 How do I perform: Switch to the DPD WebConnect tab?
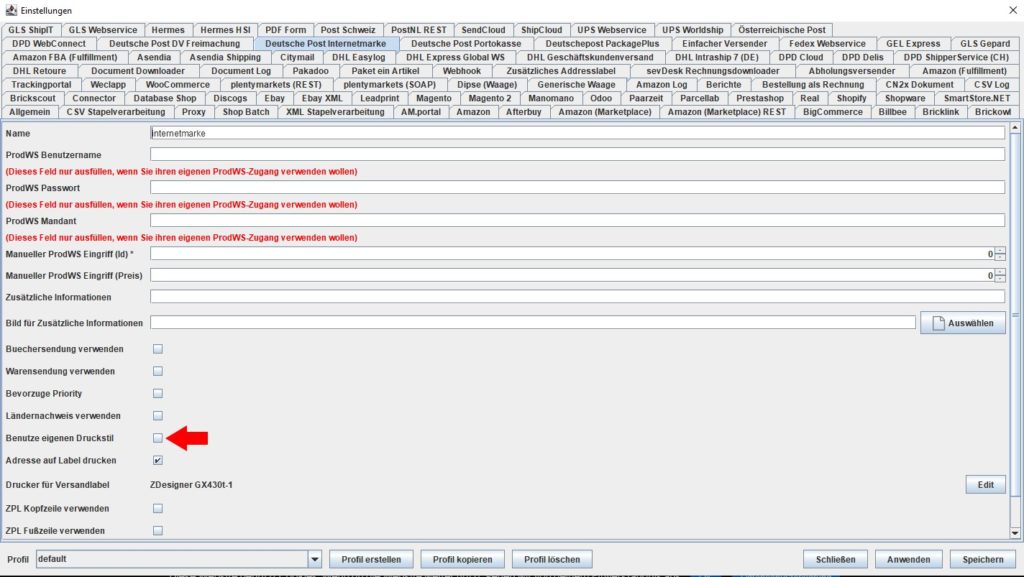(49, 44)
